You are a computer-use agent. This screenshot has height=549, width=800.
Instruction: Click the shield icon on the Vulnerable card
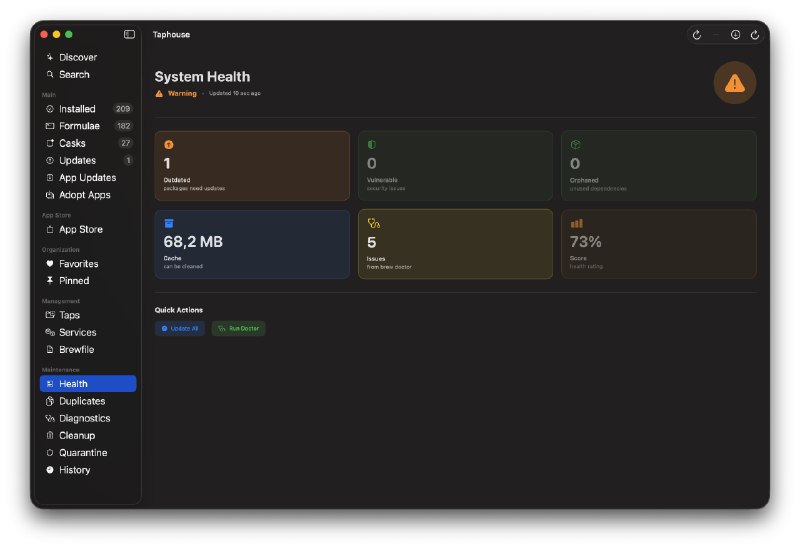tap(372, 145)
